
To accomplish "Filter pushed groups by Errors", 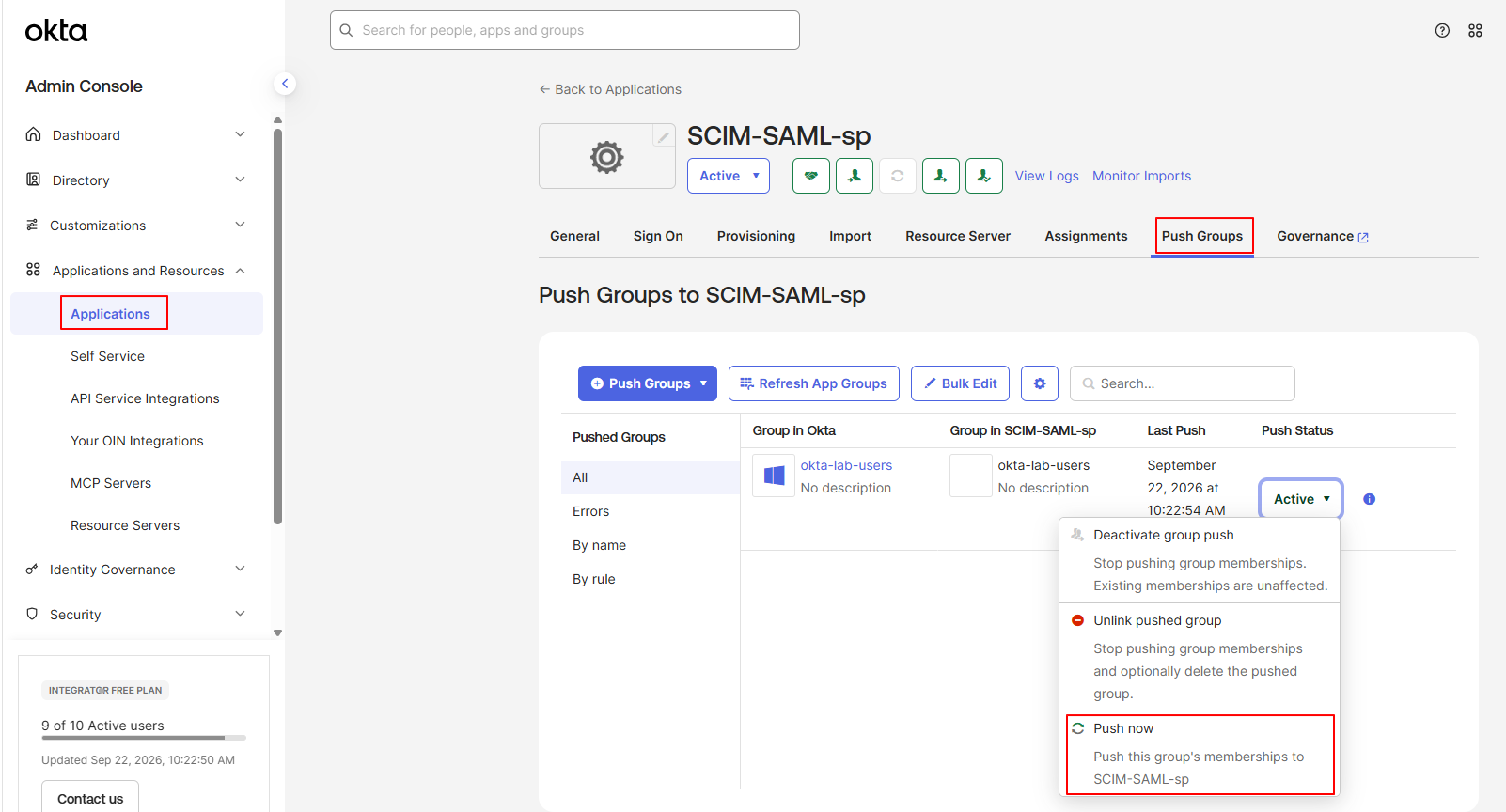I will click(590, 511).
